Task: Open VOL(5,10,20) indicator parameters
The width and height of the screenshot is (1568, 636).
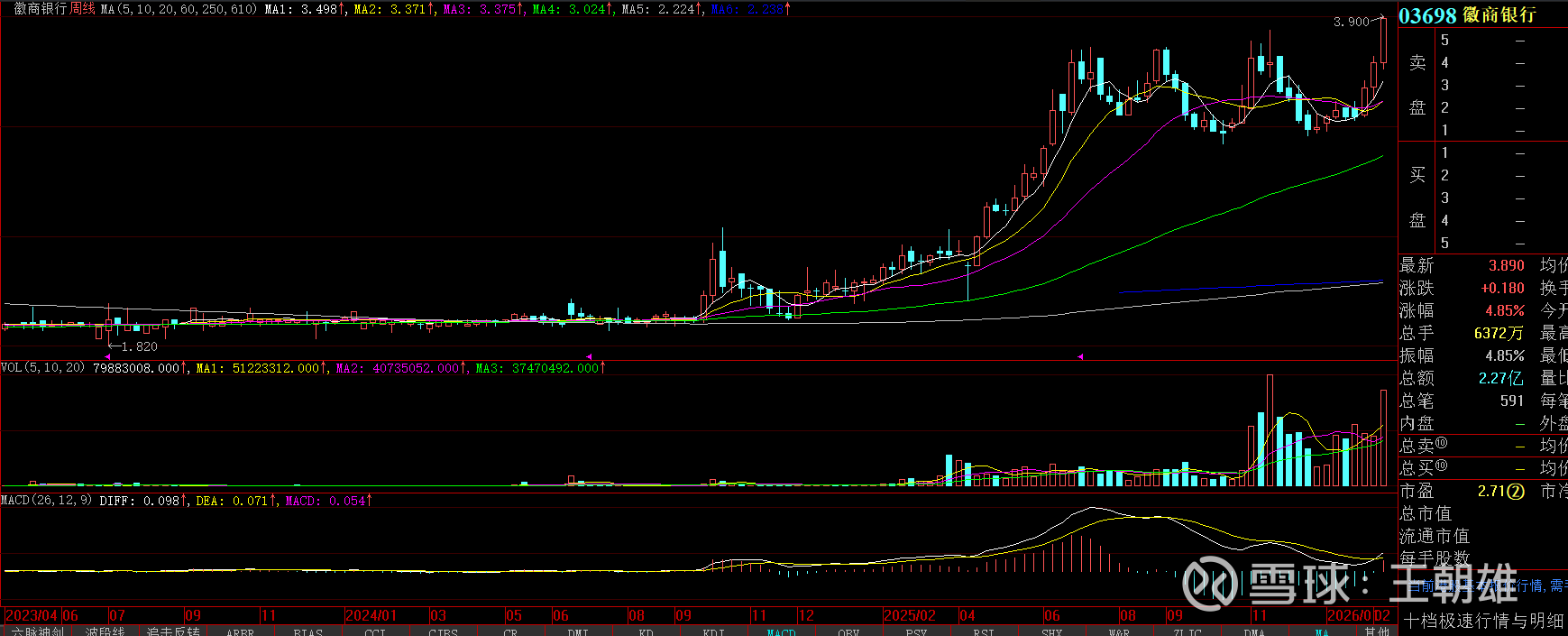Action: 43,367
